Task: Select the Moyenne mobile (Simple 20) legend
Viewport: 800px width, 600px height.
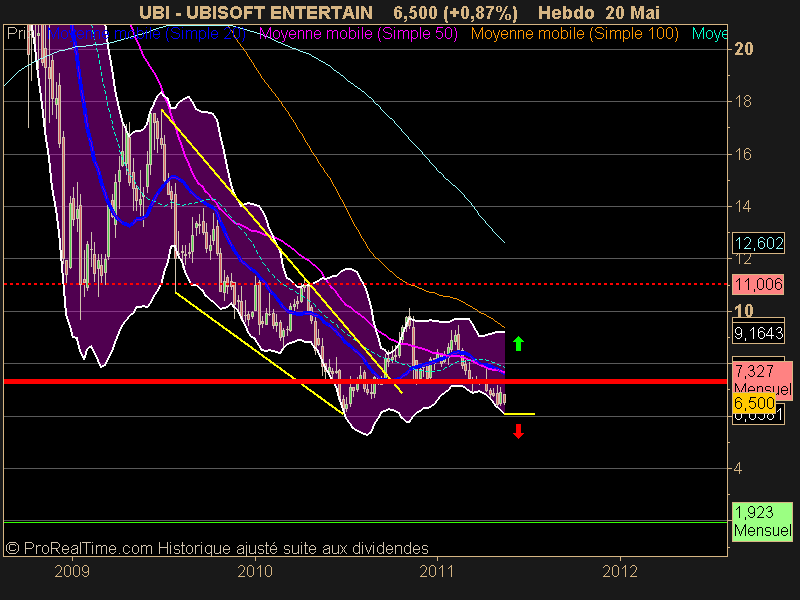Action: 147,34
